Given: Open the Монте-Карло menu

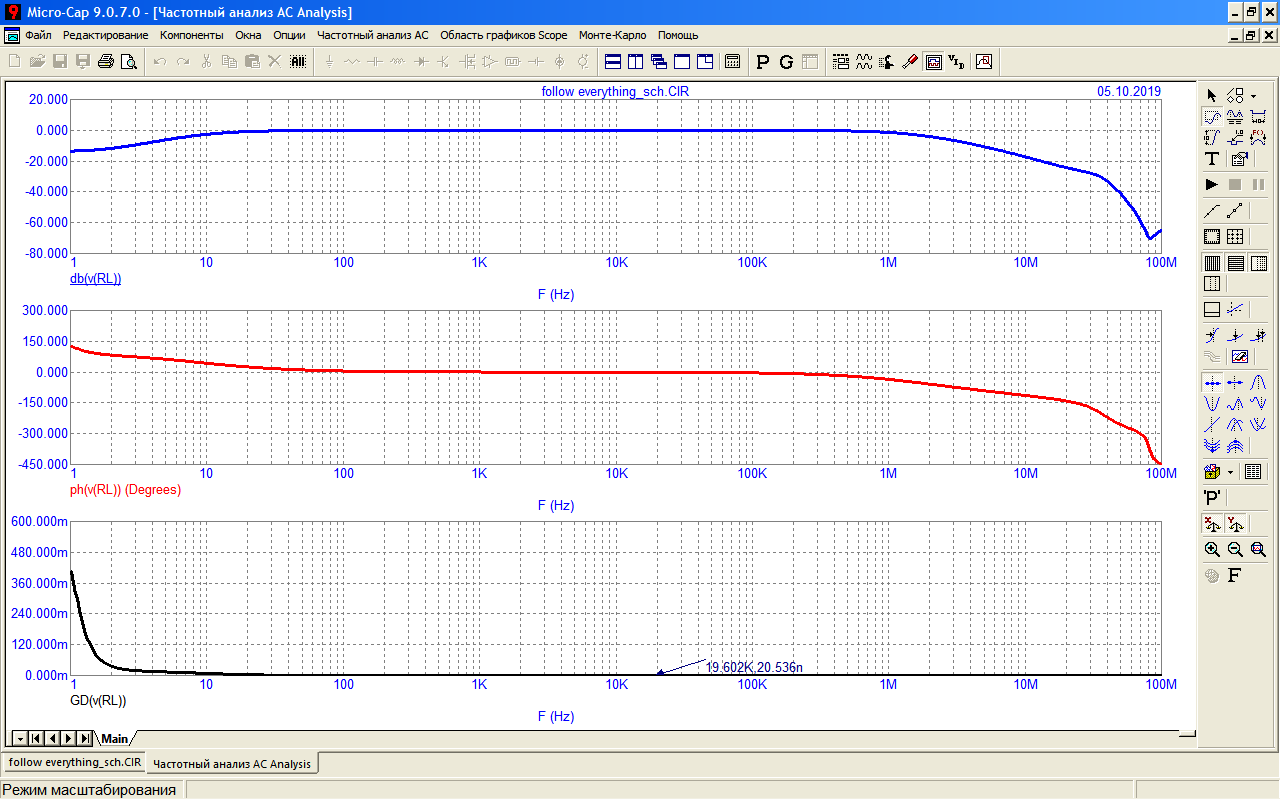Looking at the screenshot, I should (613, 35).
